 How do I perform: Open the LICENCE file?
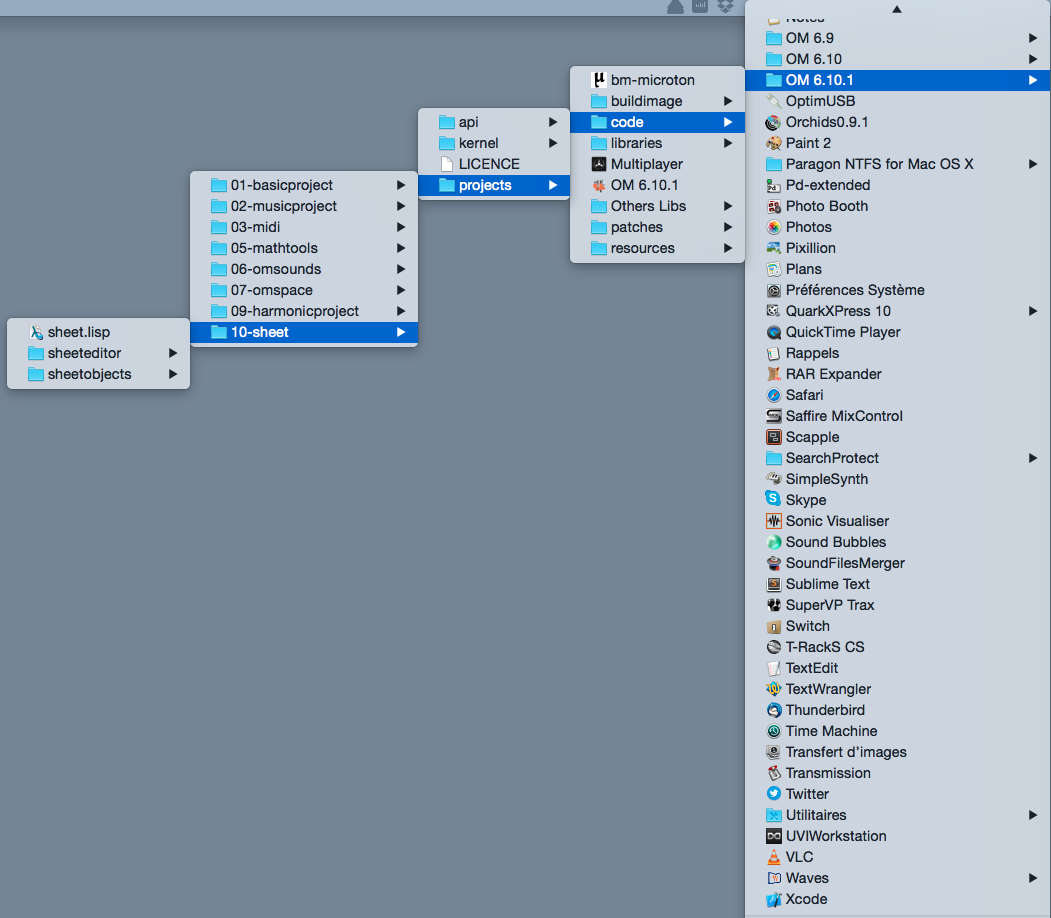[x=493, y=164]
